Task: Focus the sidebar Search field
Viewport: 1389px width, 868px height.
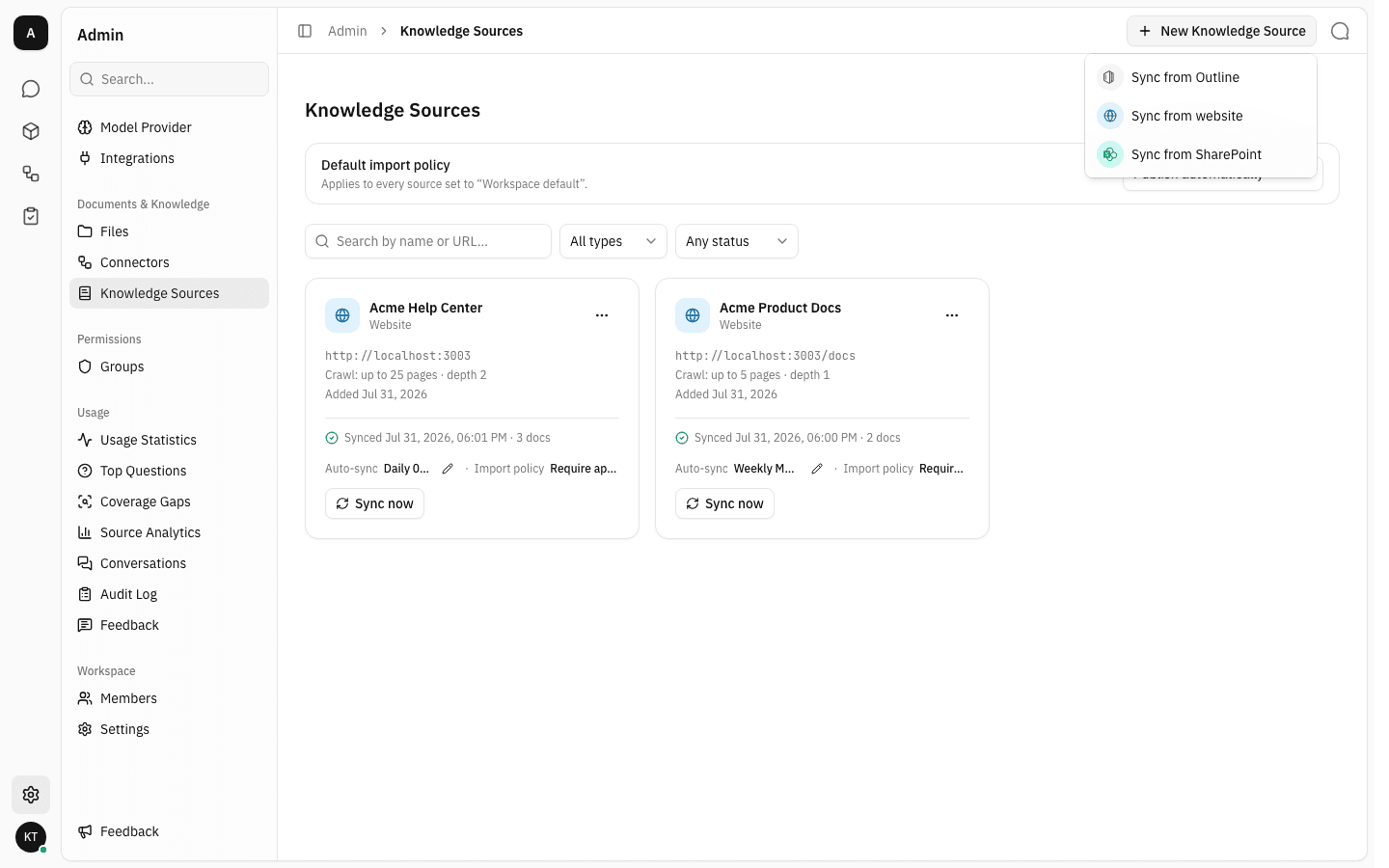Action: pyautogui.click(x=169, y=79)
